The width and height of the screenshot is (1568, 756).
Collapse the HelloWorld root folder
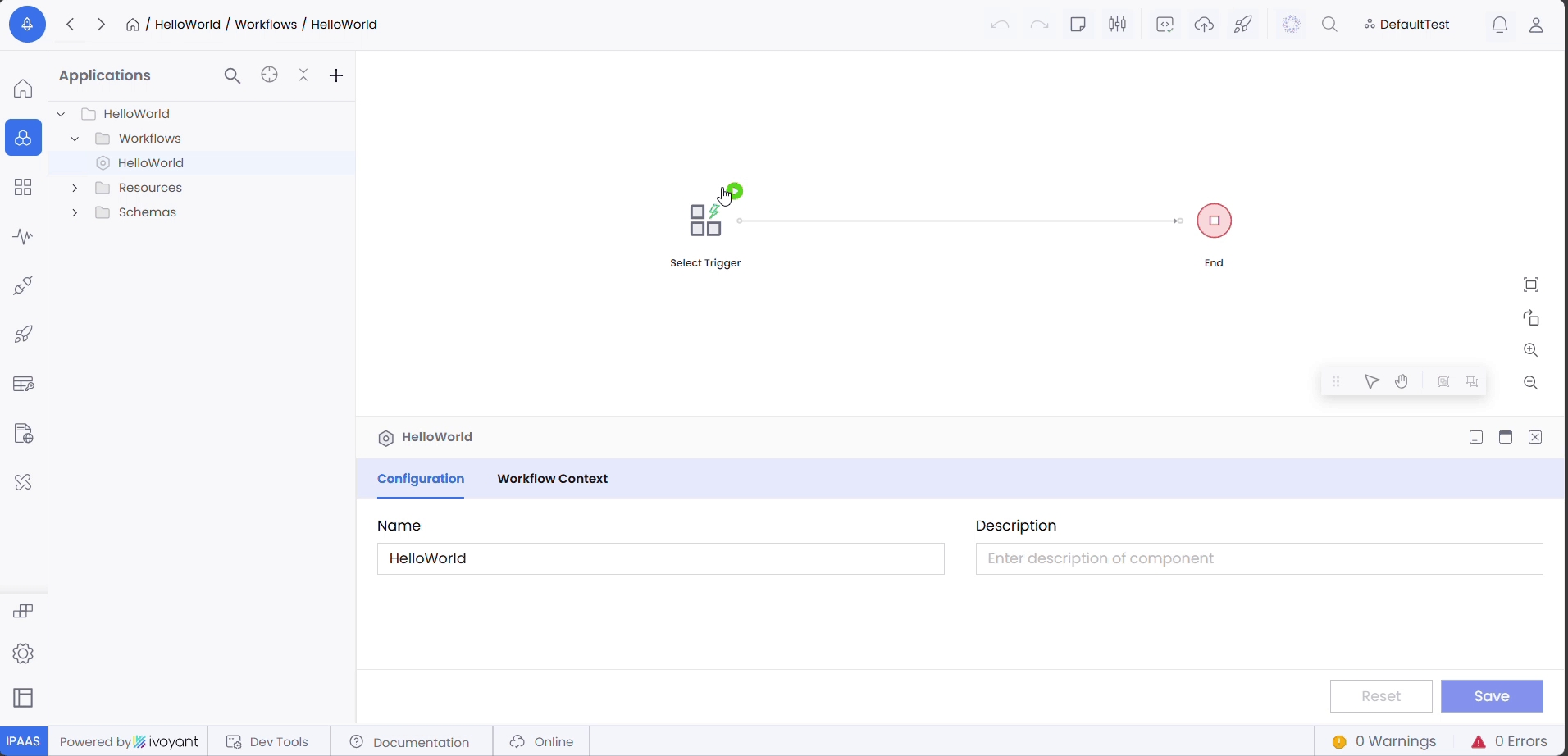point(62,114)
